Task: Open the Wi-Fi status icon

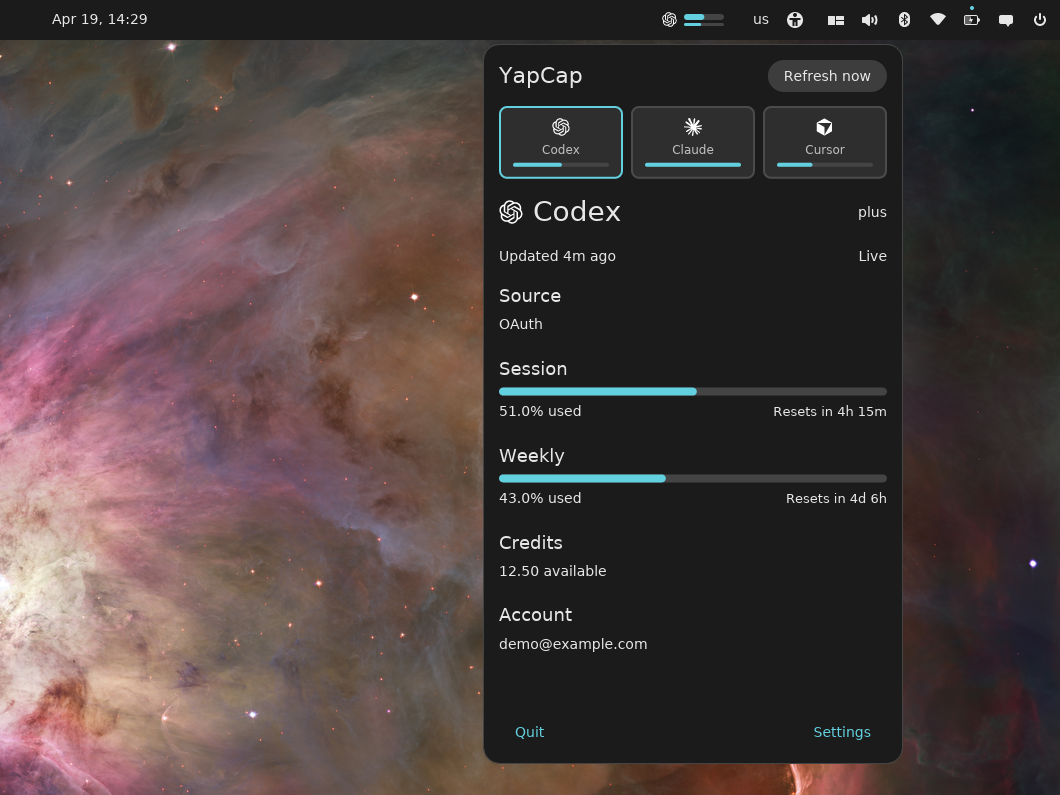Action: tap(937, 19)
